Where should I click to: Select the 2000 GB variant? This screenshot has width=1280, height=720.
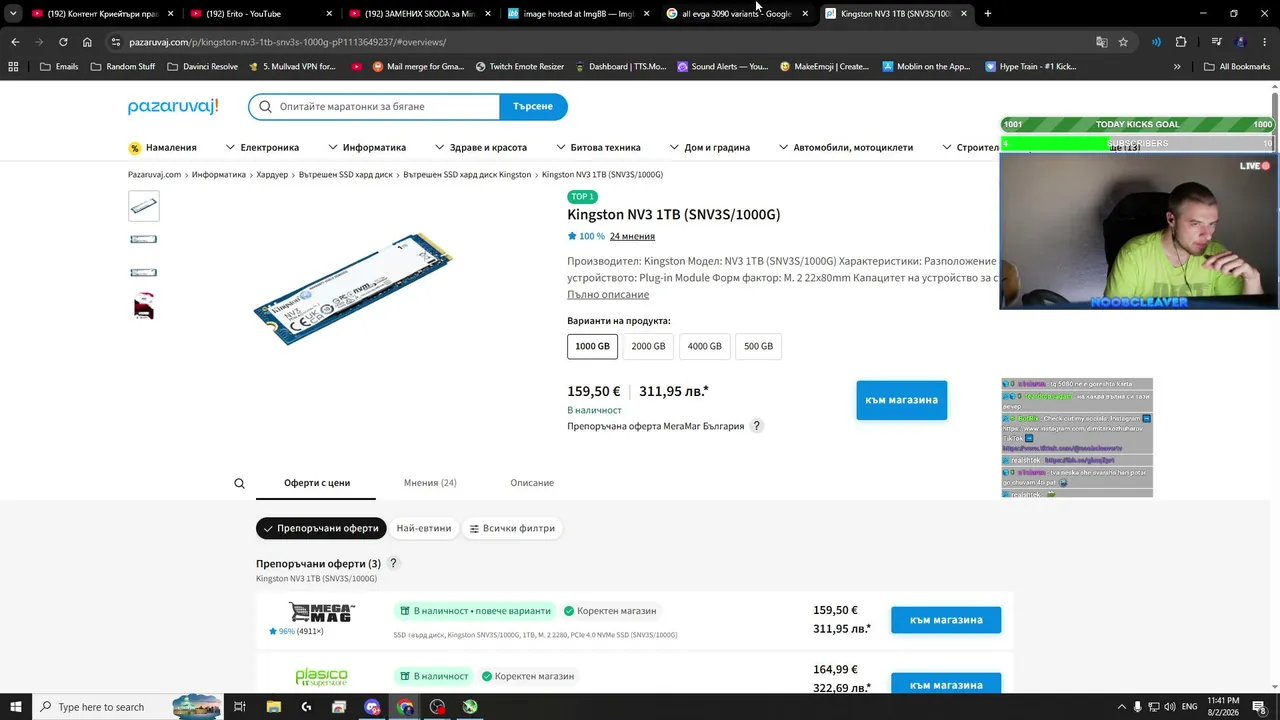(648, 346)
